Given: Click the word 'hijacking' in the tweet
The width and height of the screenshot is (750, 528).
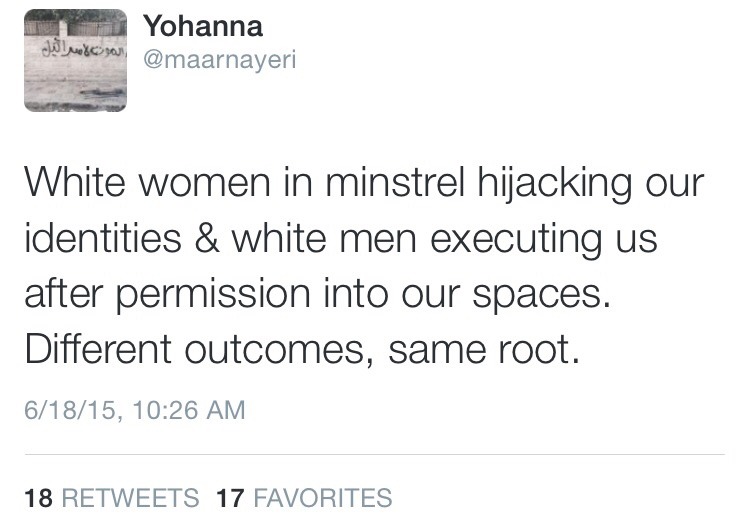Looking at the screenshot, I should [x=555, y=184].
